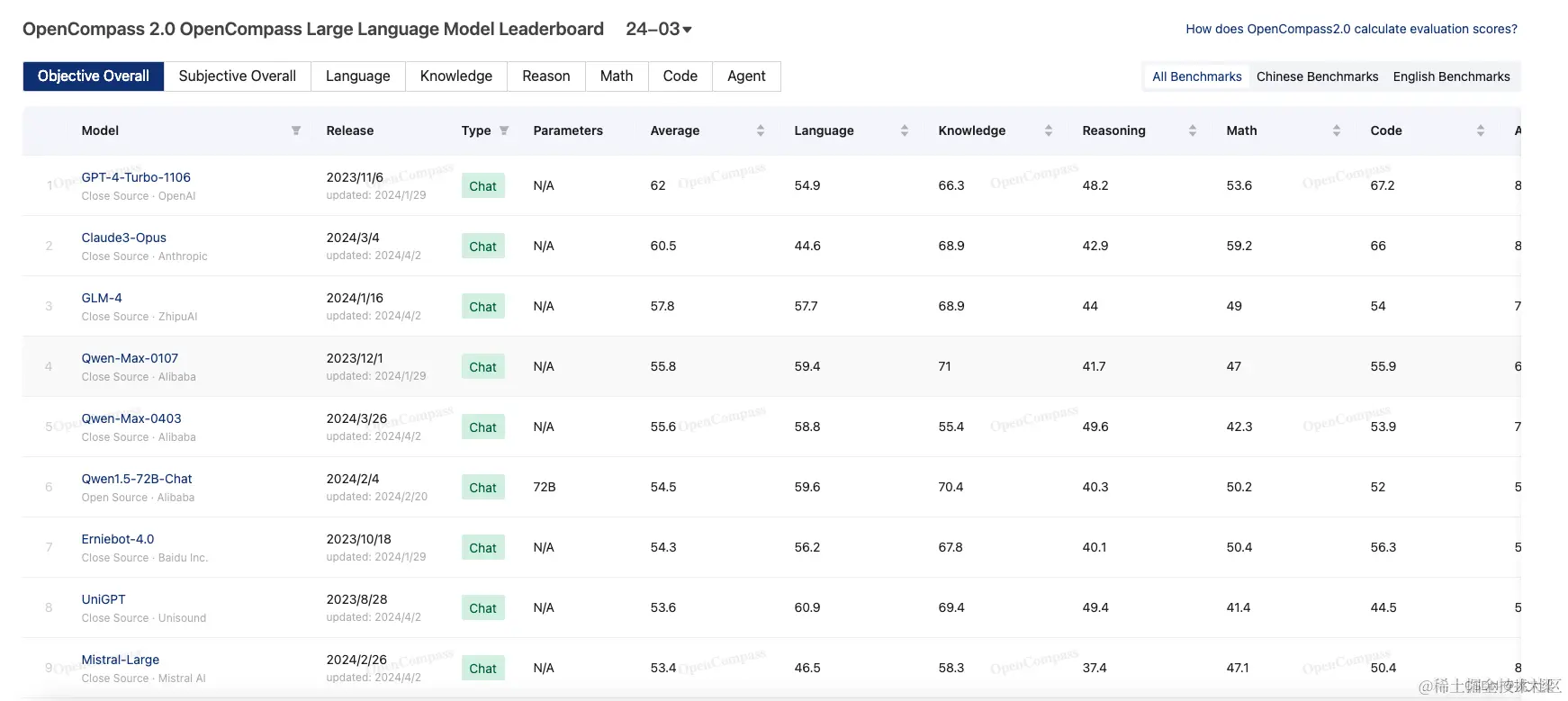Screen dimensions: 1568x701
Task: Sort by the Average column arrows
Action: pos(761,130)
